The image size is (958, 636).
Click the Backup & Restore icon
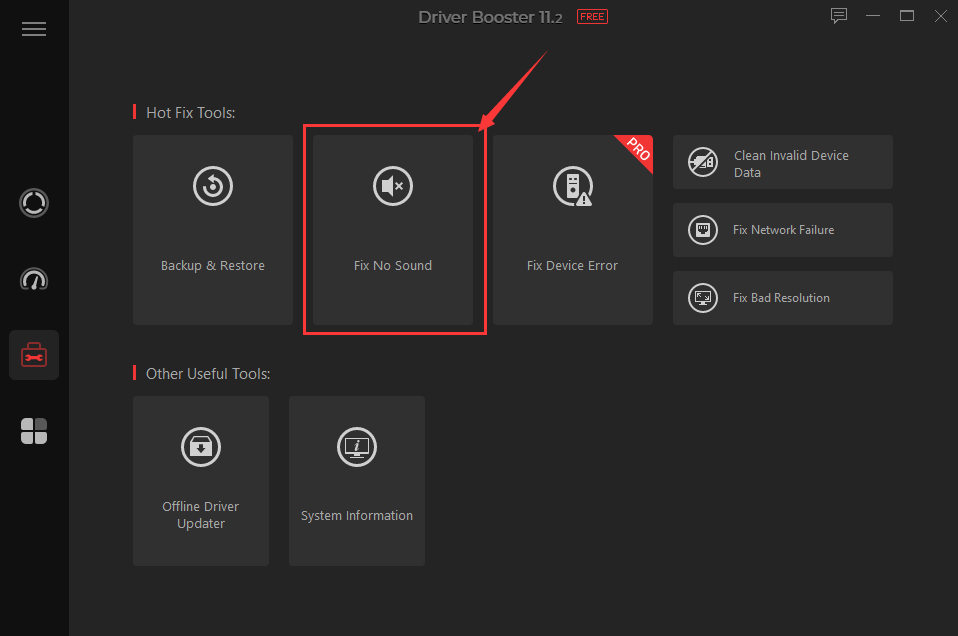tap(213, 186)
